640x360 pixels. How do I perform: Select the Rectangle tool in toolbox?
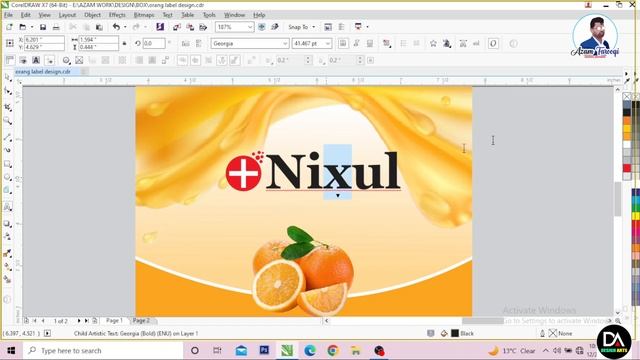coord(7,164)
